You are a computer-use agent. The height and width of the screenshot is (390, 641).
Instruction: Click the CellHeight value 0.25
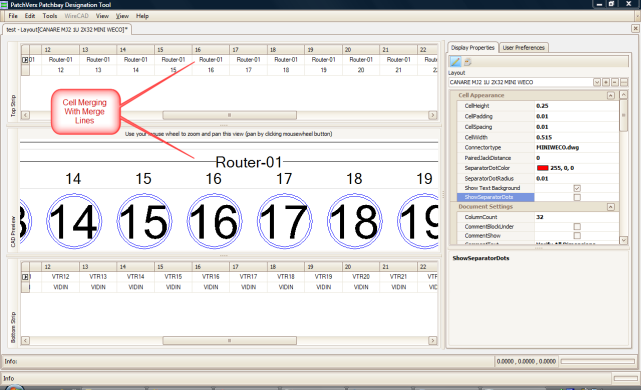pyautogui.click(x=542, y=106)
